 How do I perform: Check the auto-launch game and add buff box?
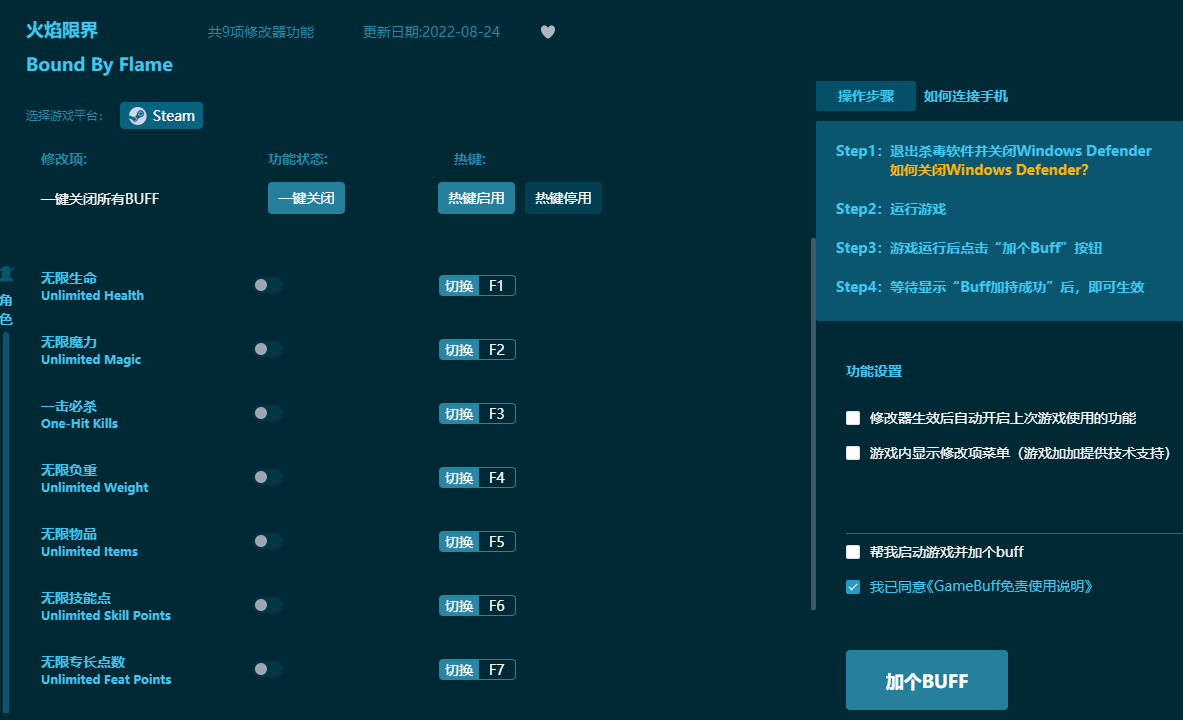click(853, 552)
